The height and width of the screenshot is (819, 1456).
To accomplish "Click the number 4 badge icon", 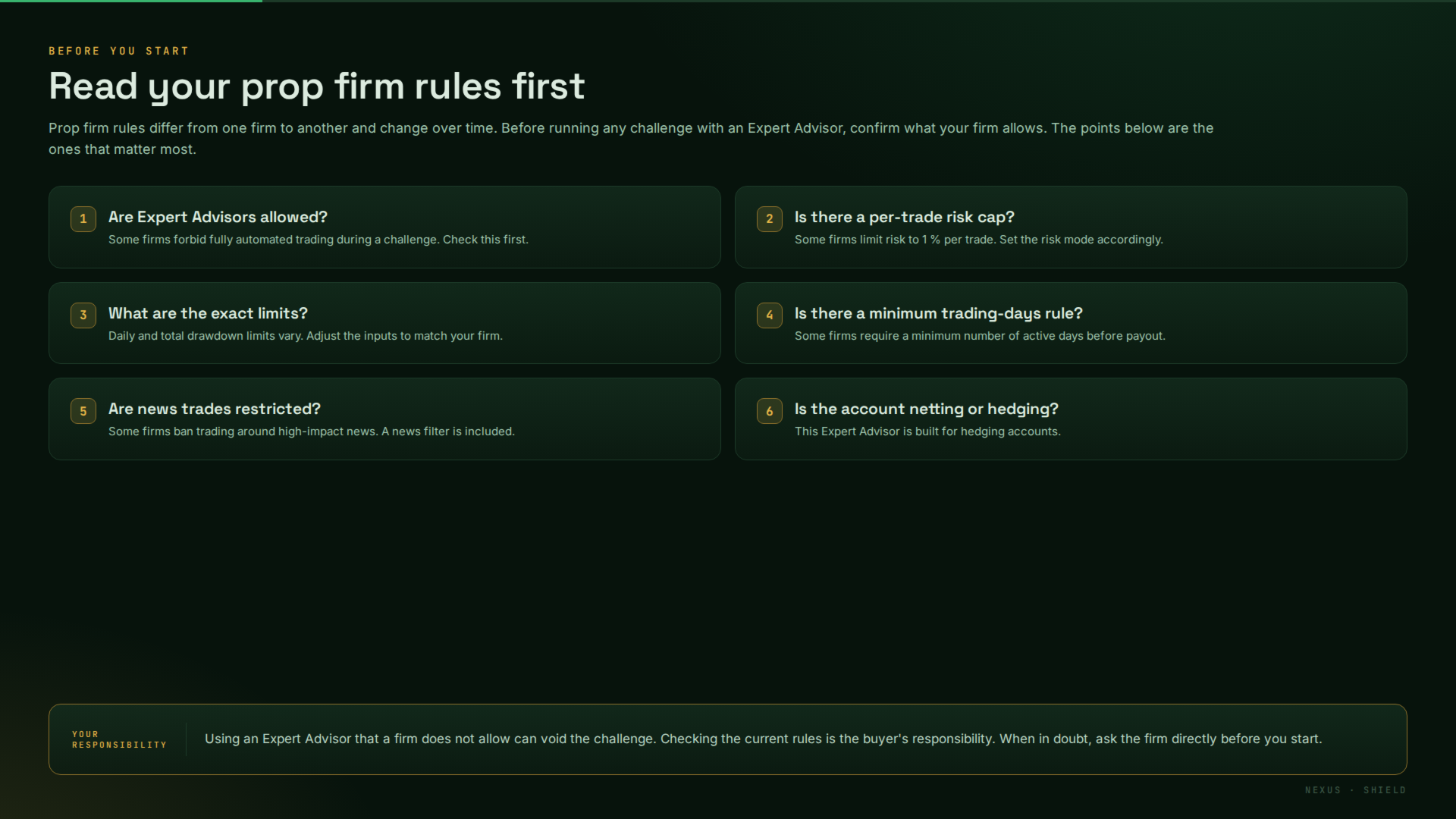I will [770, 315].
